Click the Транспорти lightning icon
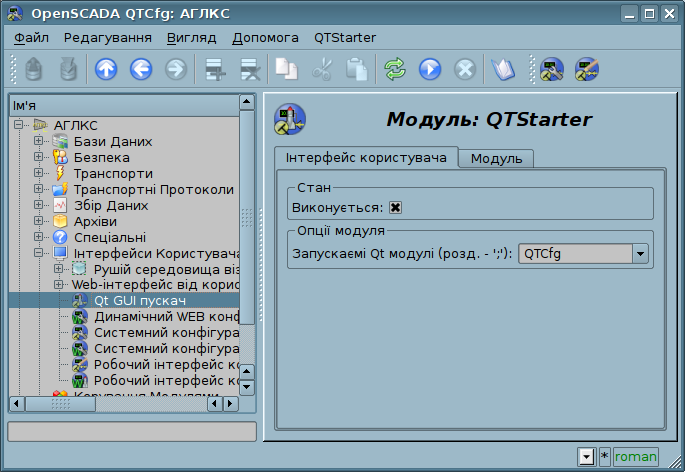 pyautogui.click(x=60, y=173)
